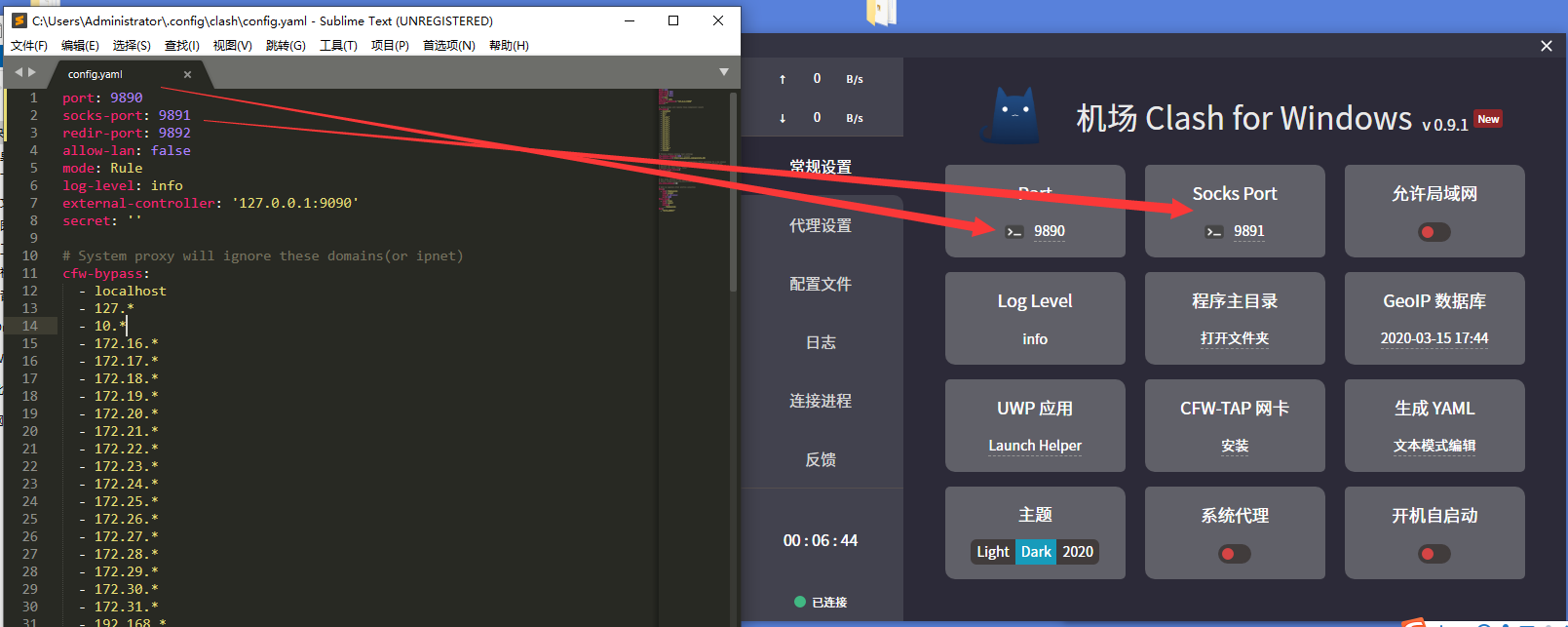1568x627 pixels.
Task: Click the terminal icon next to Socks port 9891
Action: point(1214,232)
